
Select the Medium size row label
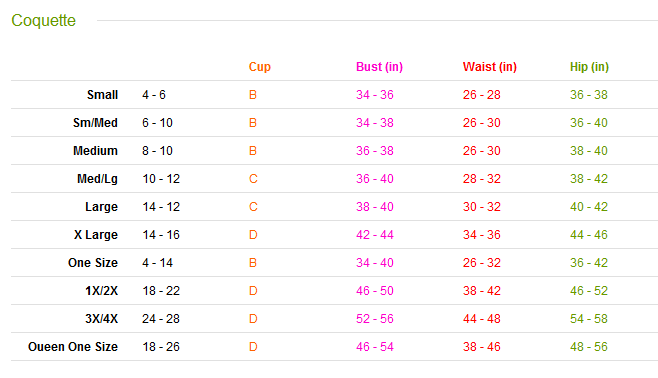[x=95, y=151]
